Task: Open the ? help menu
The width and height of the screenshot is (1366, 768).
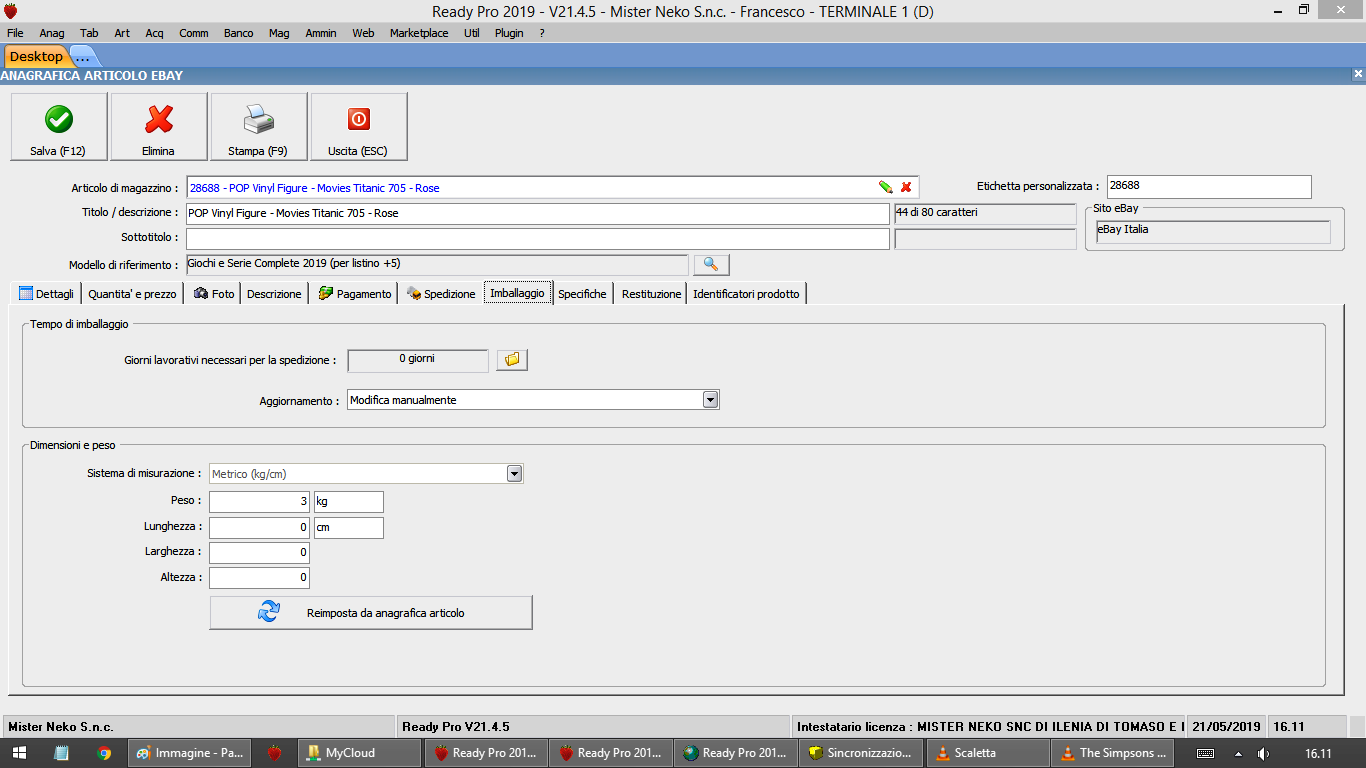Action: click(x=542, y=33)
